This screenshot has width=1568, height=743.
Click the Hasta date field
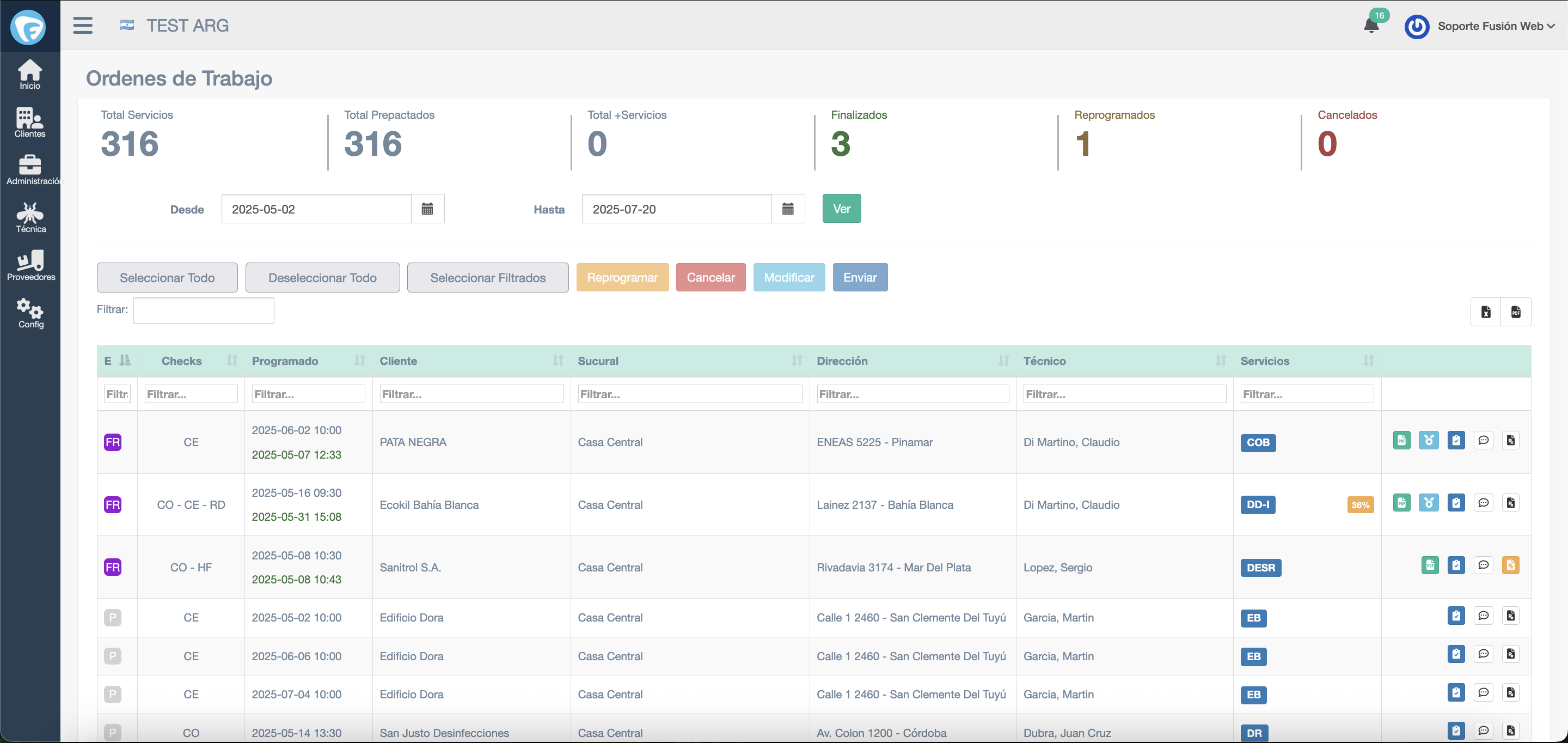click(x=676, y=209)
